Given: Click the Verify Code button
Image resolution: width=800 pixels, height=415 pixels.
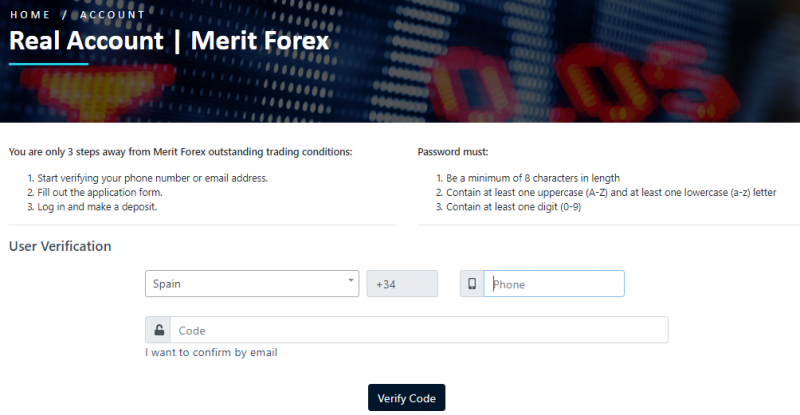Looking at the screenshot, I should point(407,398).
